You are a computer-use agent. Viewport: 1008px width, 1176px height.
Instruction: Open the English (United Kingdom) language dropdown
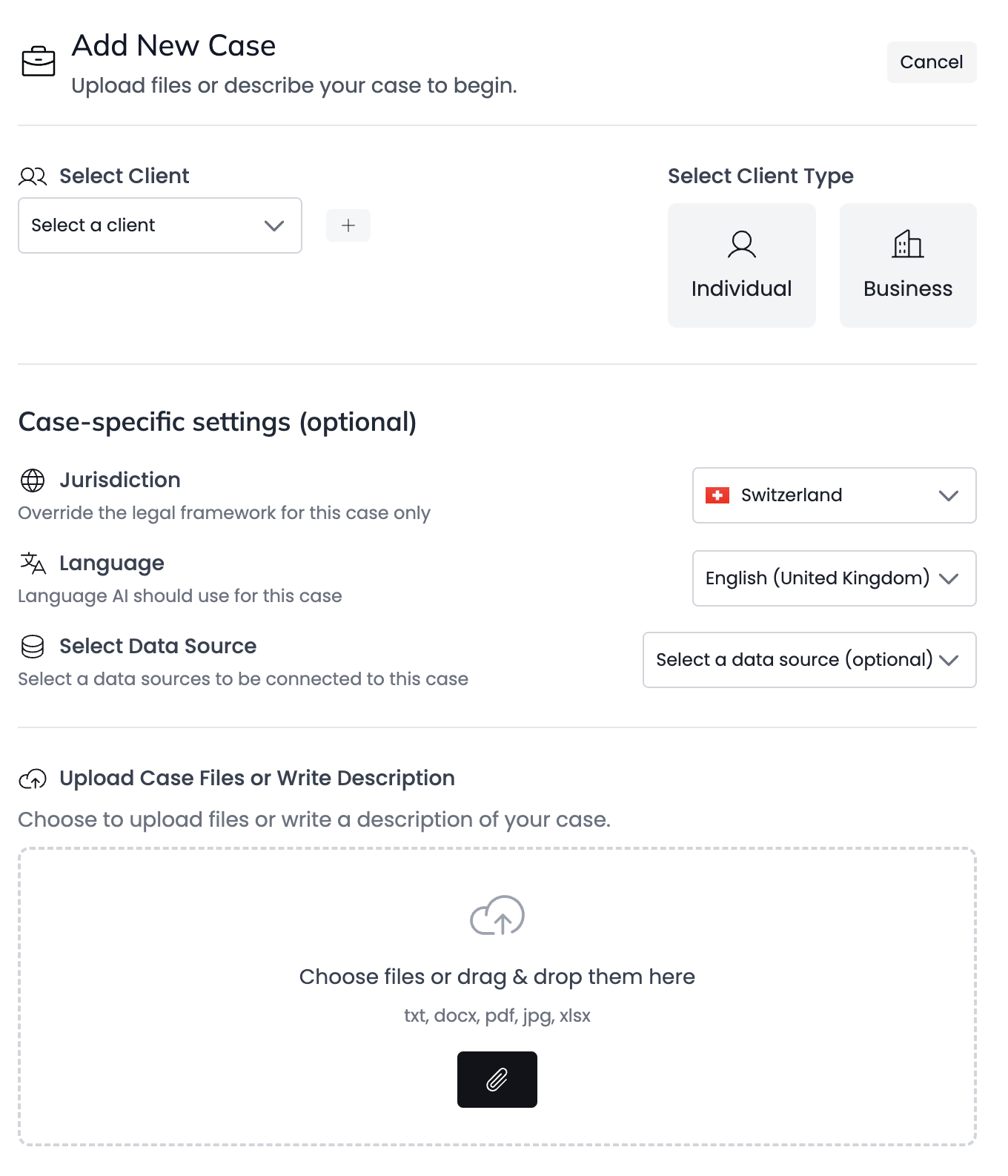tap(835, 578)
